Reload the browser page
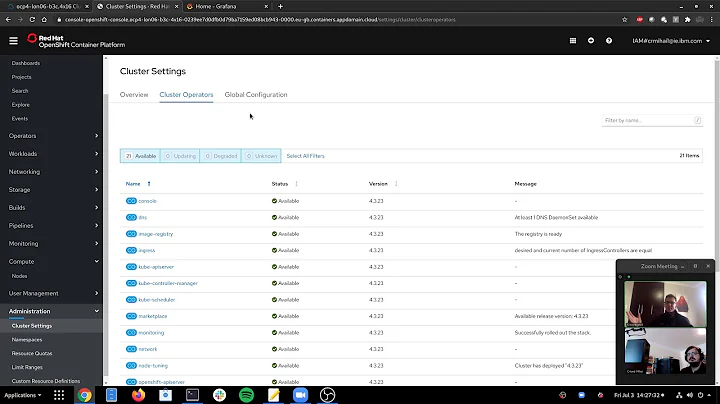 (32, 20)
